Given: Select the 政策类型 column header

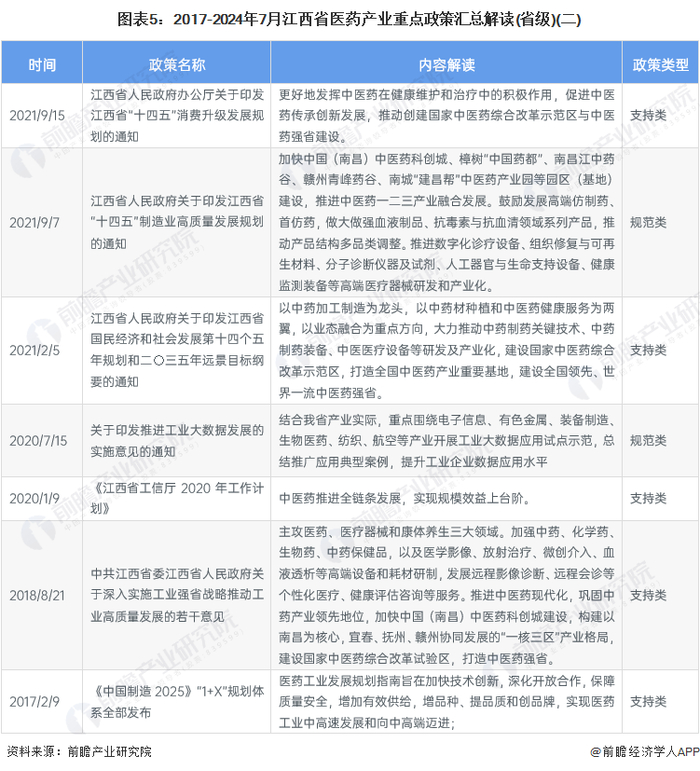Looking at the screenshot, I should (660, 64).
